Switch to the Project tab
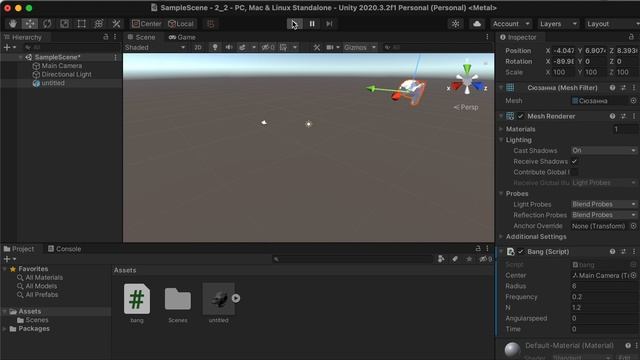Screen dimensions: 640x360 click(19, 249)
